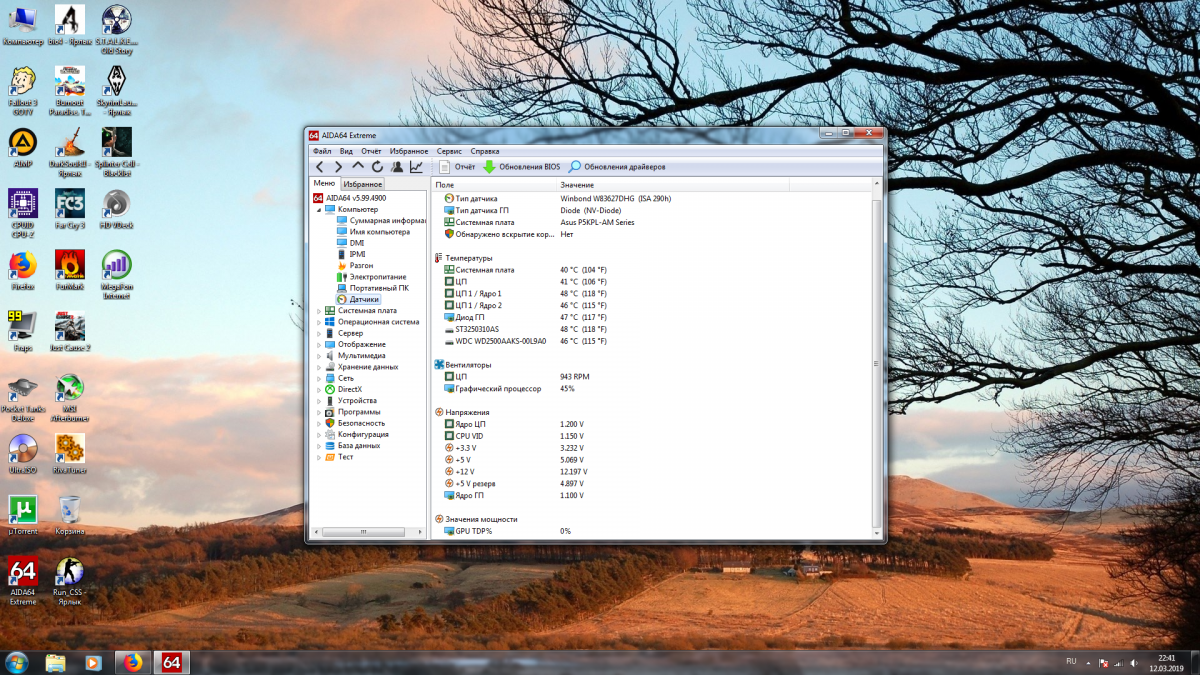Screen dimensions: 1200x675
Task: Click Обновления драйверов search button
Action: 617,167
